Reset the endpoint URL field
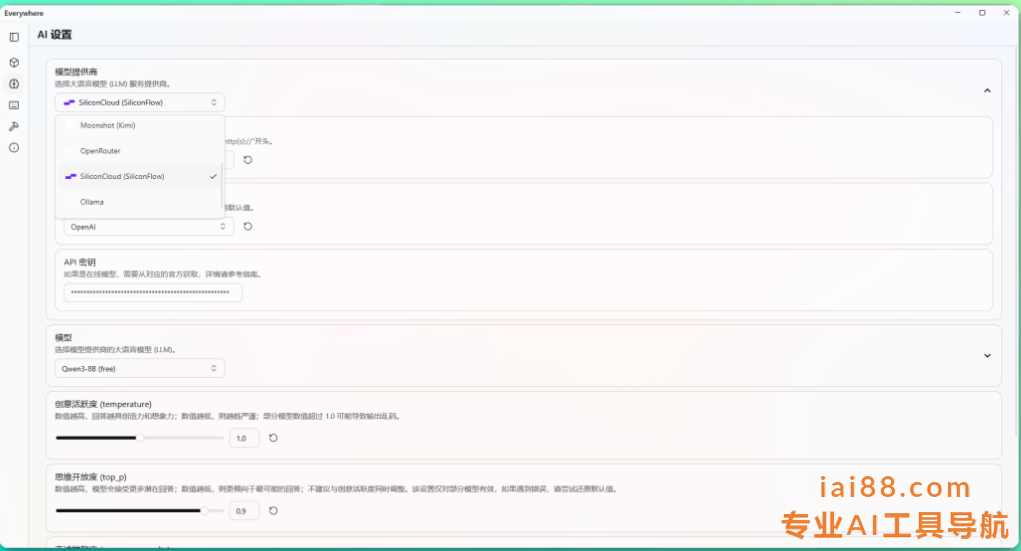This screenshot has width=1021, height=551. click(248, 160)
